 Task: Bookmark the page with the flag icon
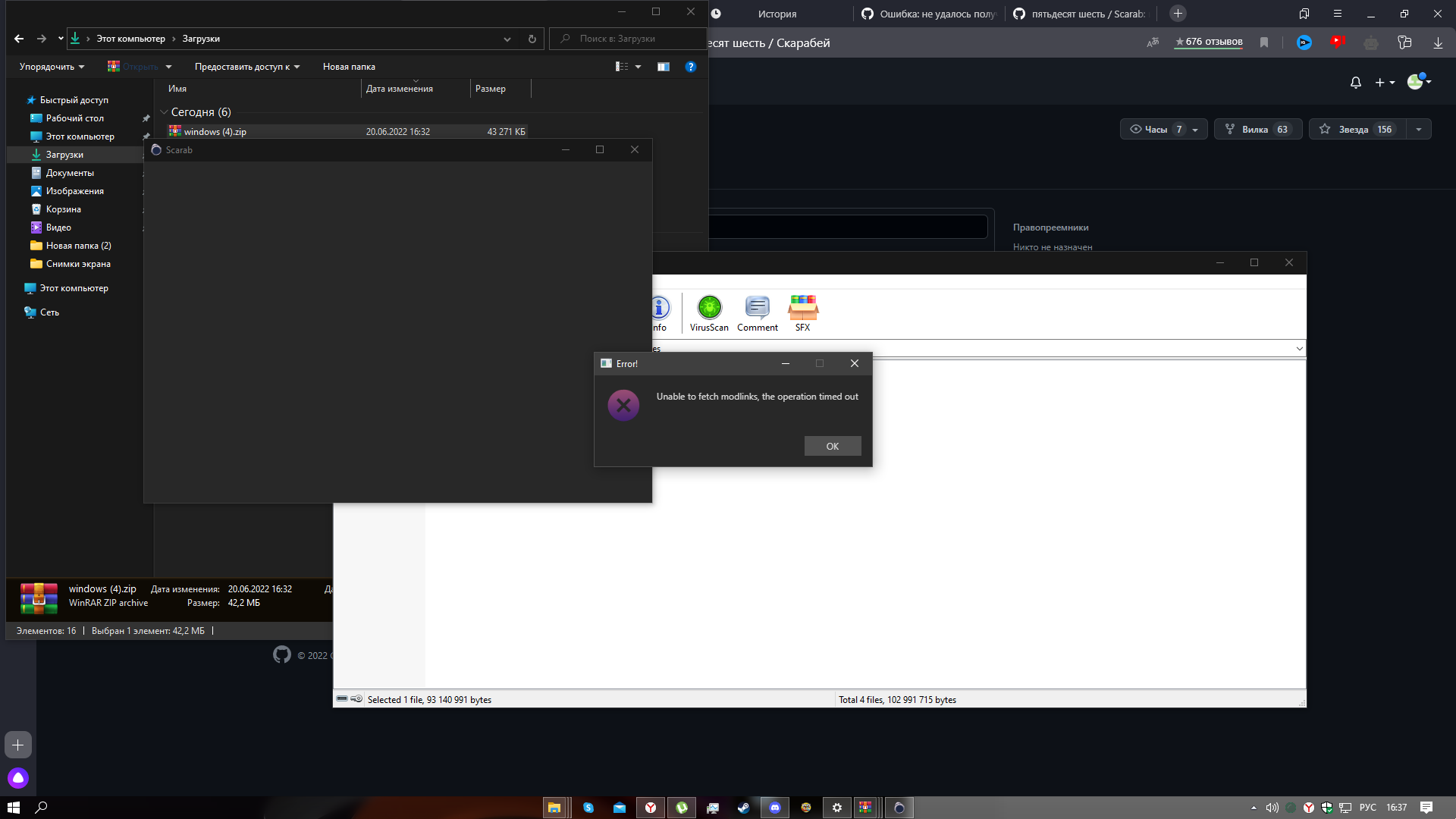point(1264,43)
